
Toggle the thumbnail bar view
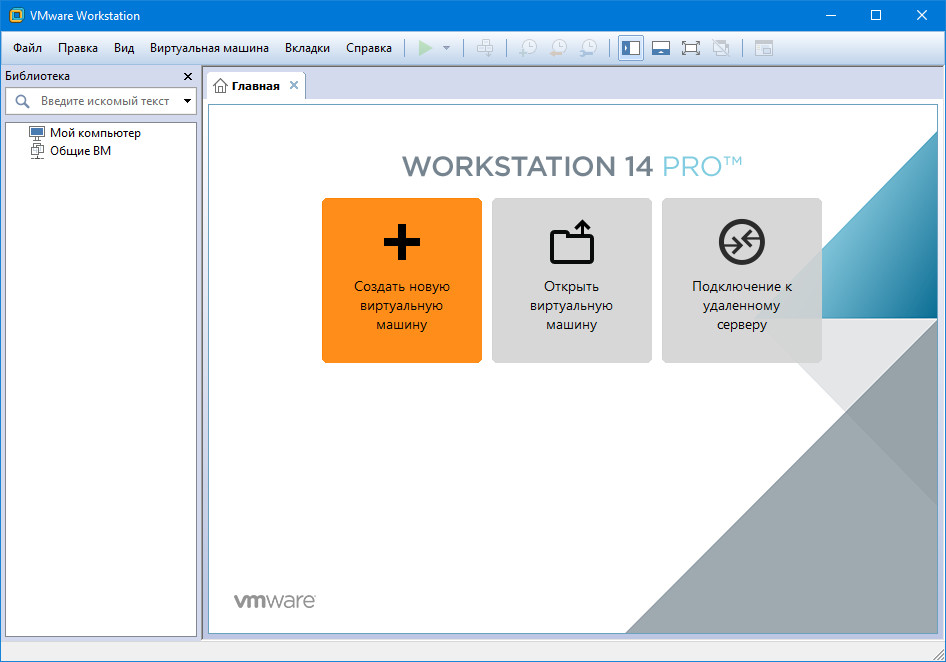click(x=660, y=48)
